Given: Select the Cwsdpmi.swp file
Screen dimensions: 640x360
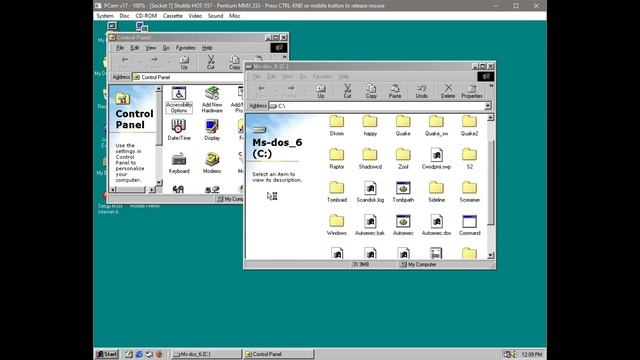Looking at the screenshot, I should click(x=436, y=158).
